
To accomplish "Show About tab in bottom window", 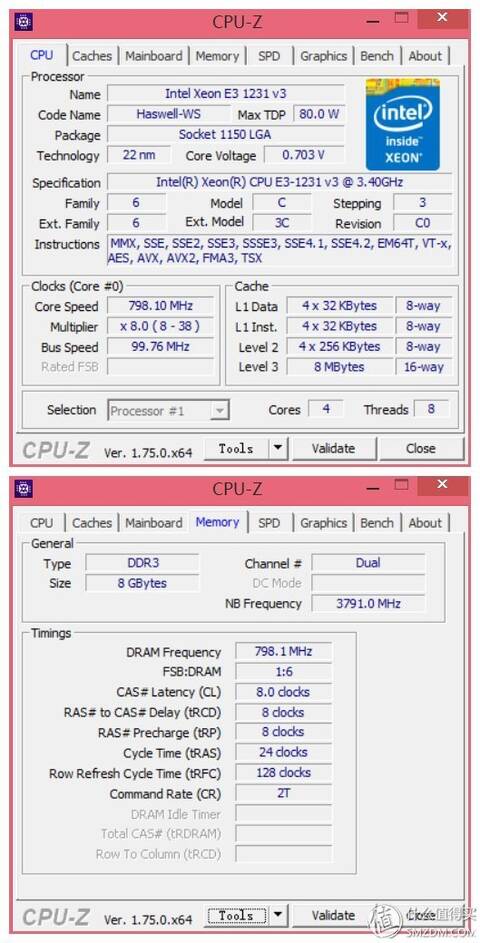I will click(425, 523).
